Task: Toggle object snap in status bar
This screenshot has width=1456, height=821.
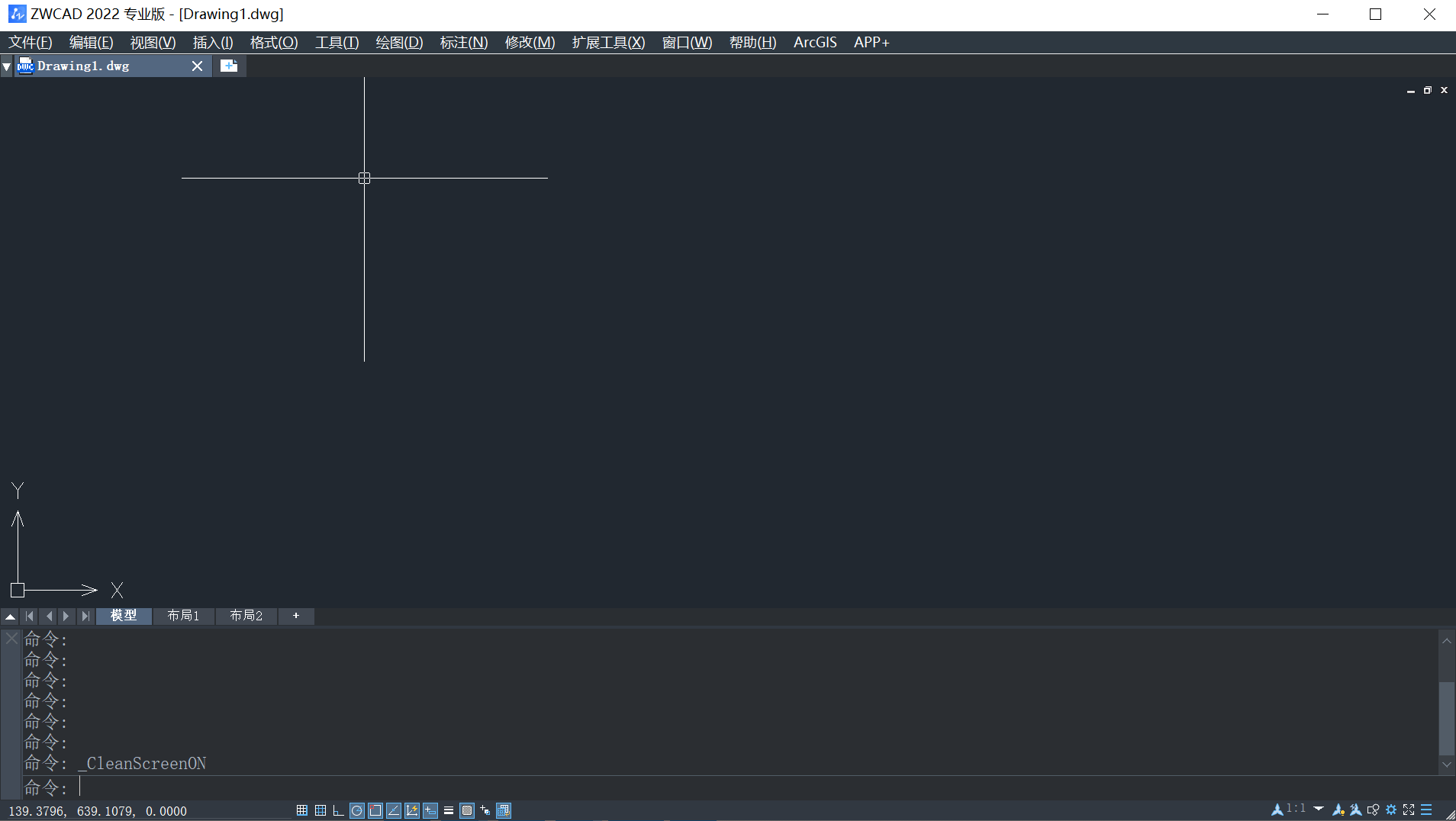Action: tap(375, 810)
